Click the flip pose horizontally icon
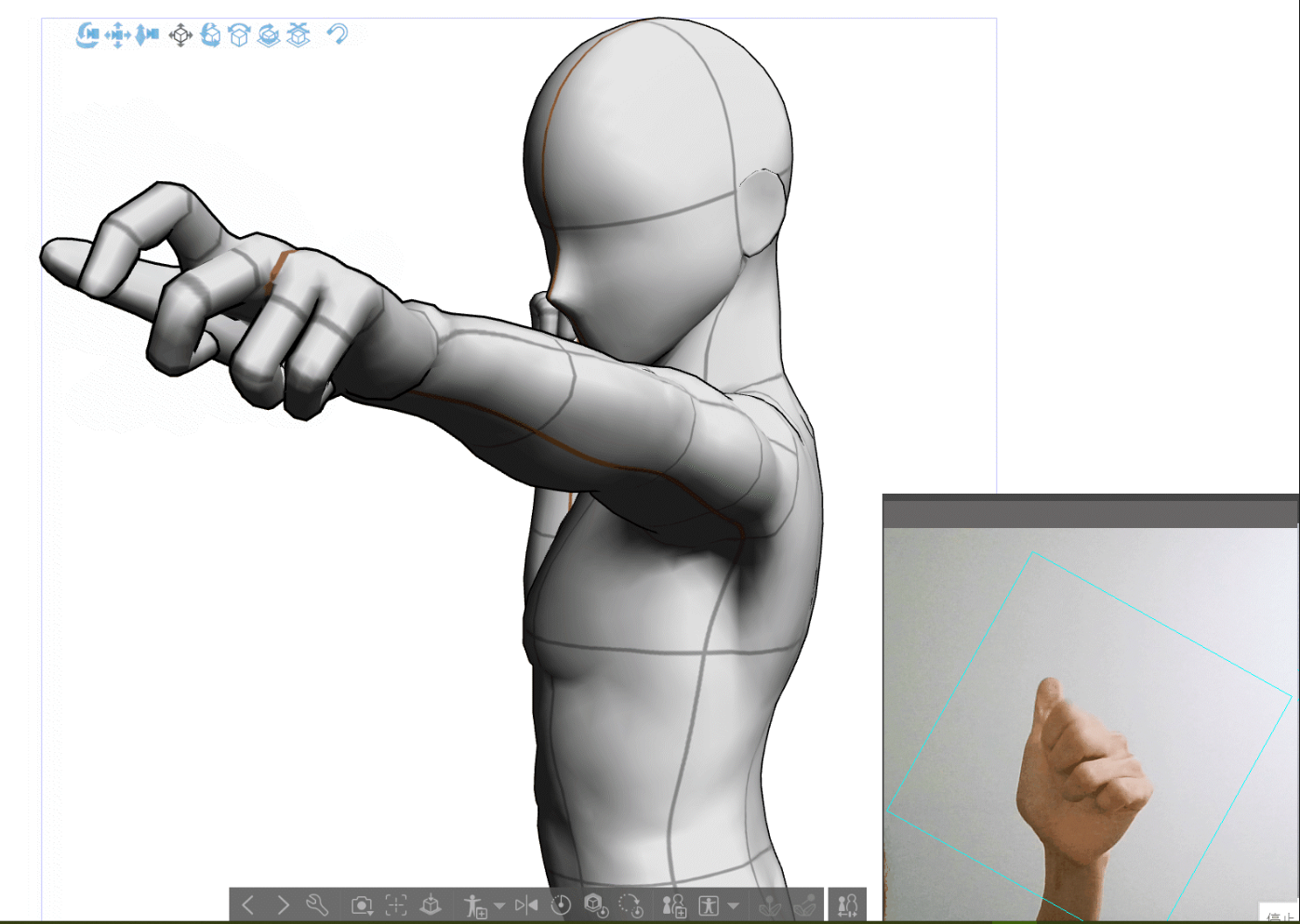The image size is (1300, 924). 526,904
